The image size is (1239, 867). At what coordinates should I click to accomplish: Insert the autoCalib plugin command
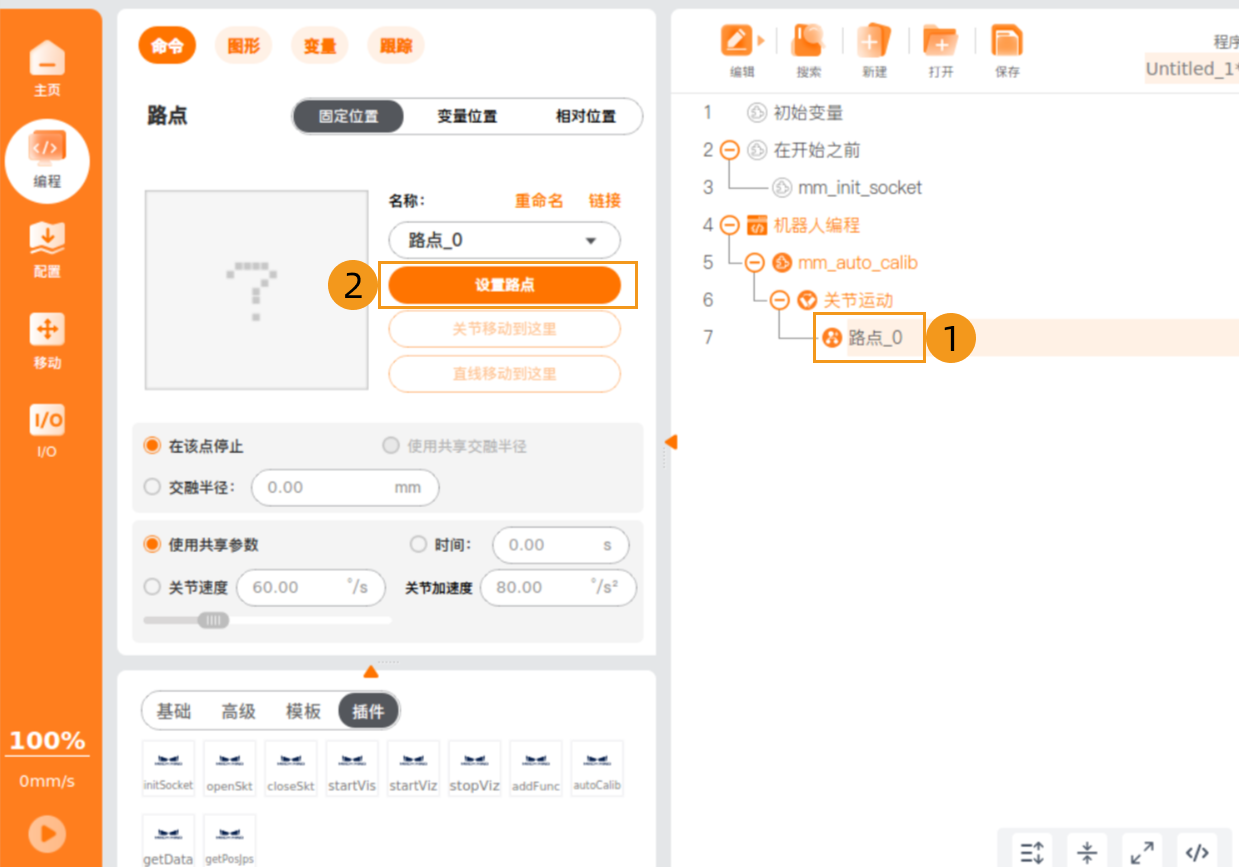[597, 768]
